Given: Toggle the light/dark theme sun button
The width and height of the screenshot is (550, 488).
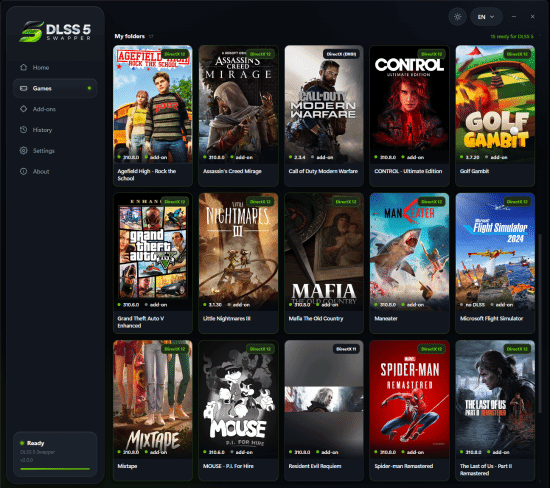Looking at the screenshot, I should (x=457, y=17).
